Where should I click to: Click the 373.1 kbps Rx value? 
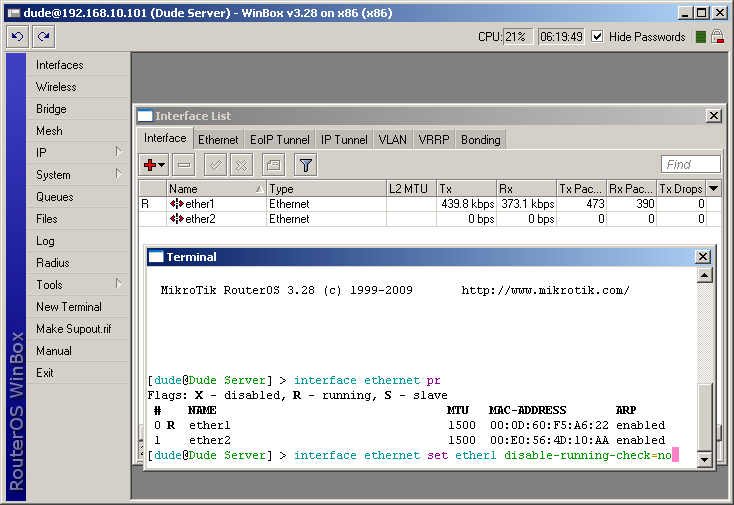[x=528, y=204]
